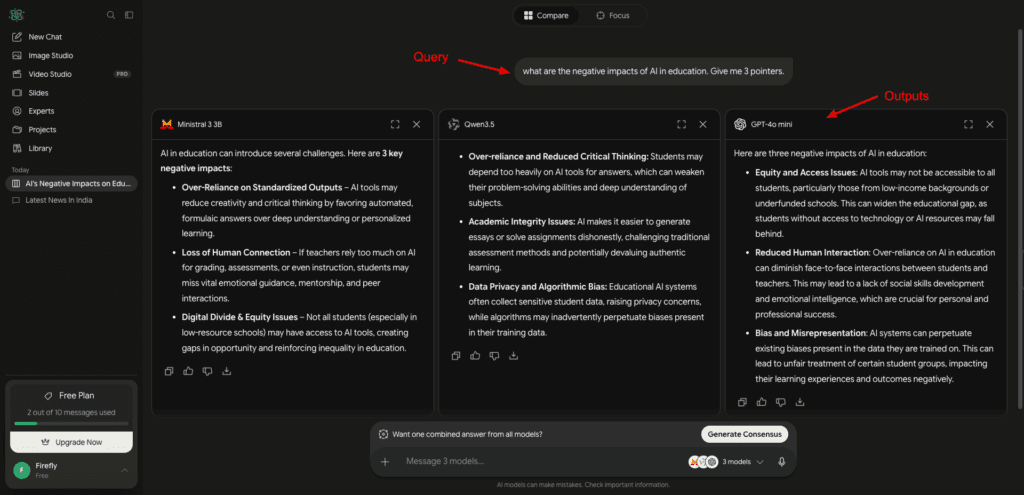Click the app logo in sidebar header
Image resolution: width=1024 pixels, height=495 pixels.
[16, 14]
